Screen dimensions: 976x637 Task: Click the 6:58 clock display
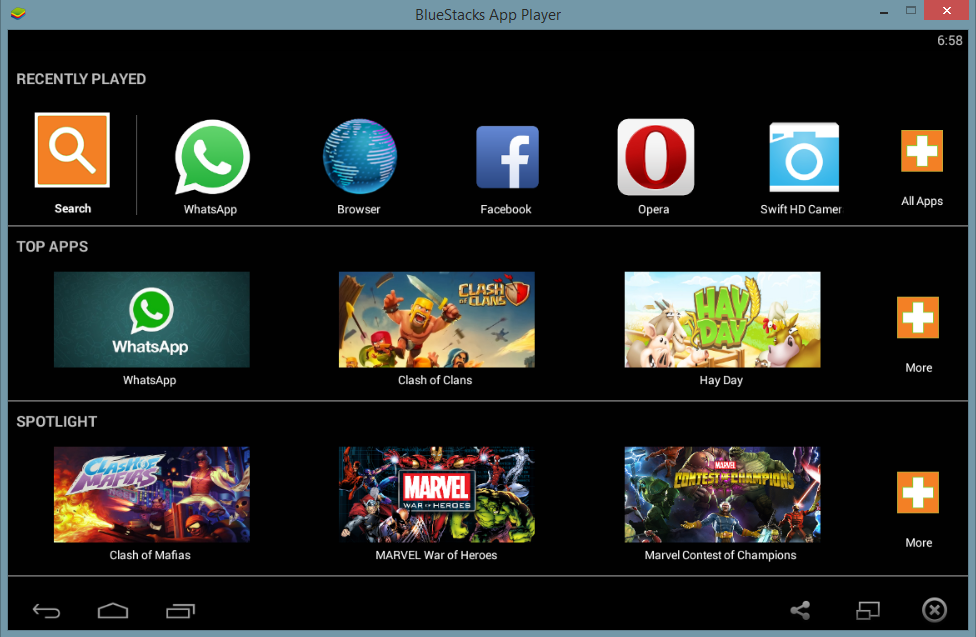pyautogui.click(x=949, y=40)
